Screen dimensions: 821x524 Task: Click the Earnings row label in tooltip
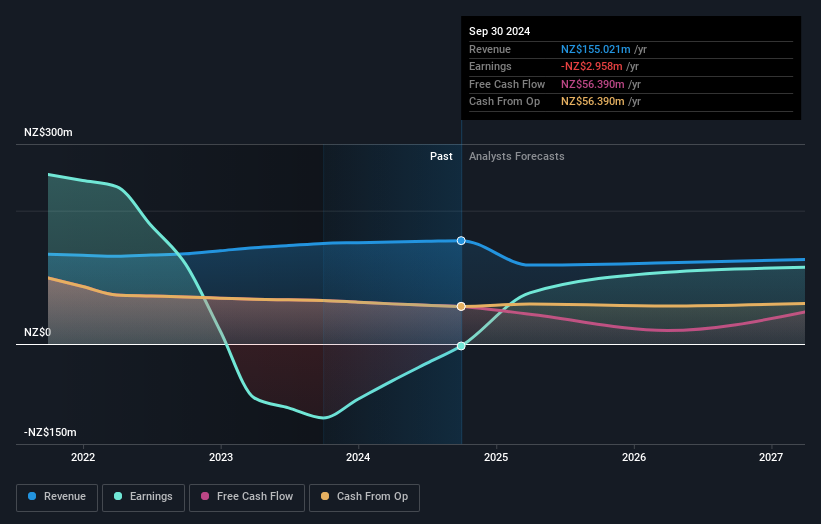(x=490, y=66)
